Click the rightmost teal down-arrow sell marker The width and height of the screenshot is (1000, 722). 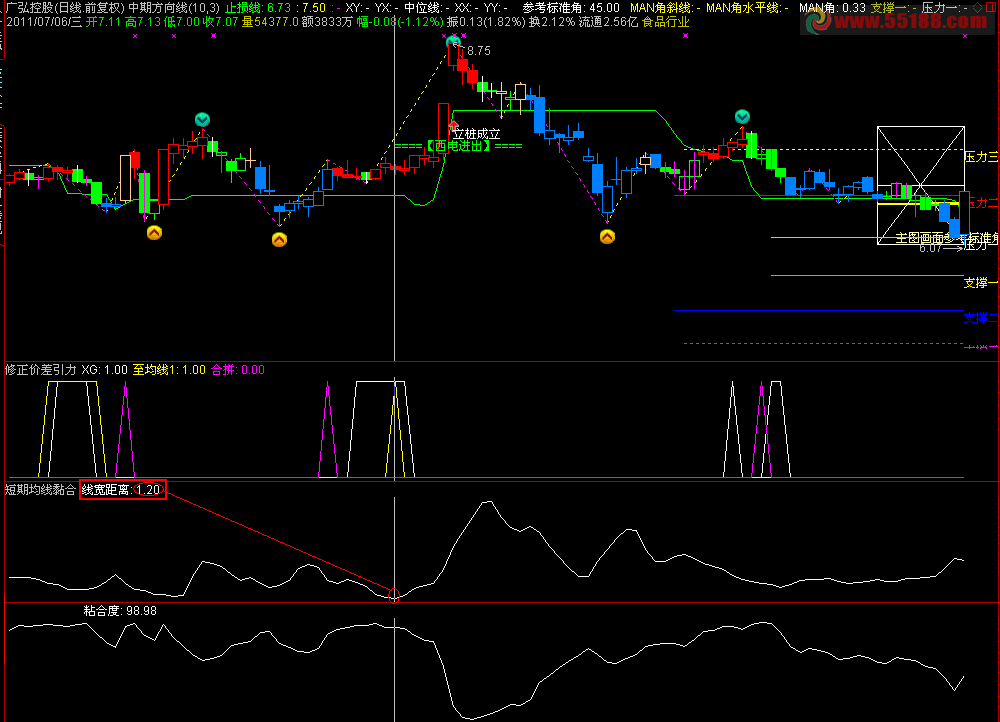click(x=741, y=117)
